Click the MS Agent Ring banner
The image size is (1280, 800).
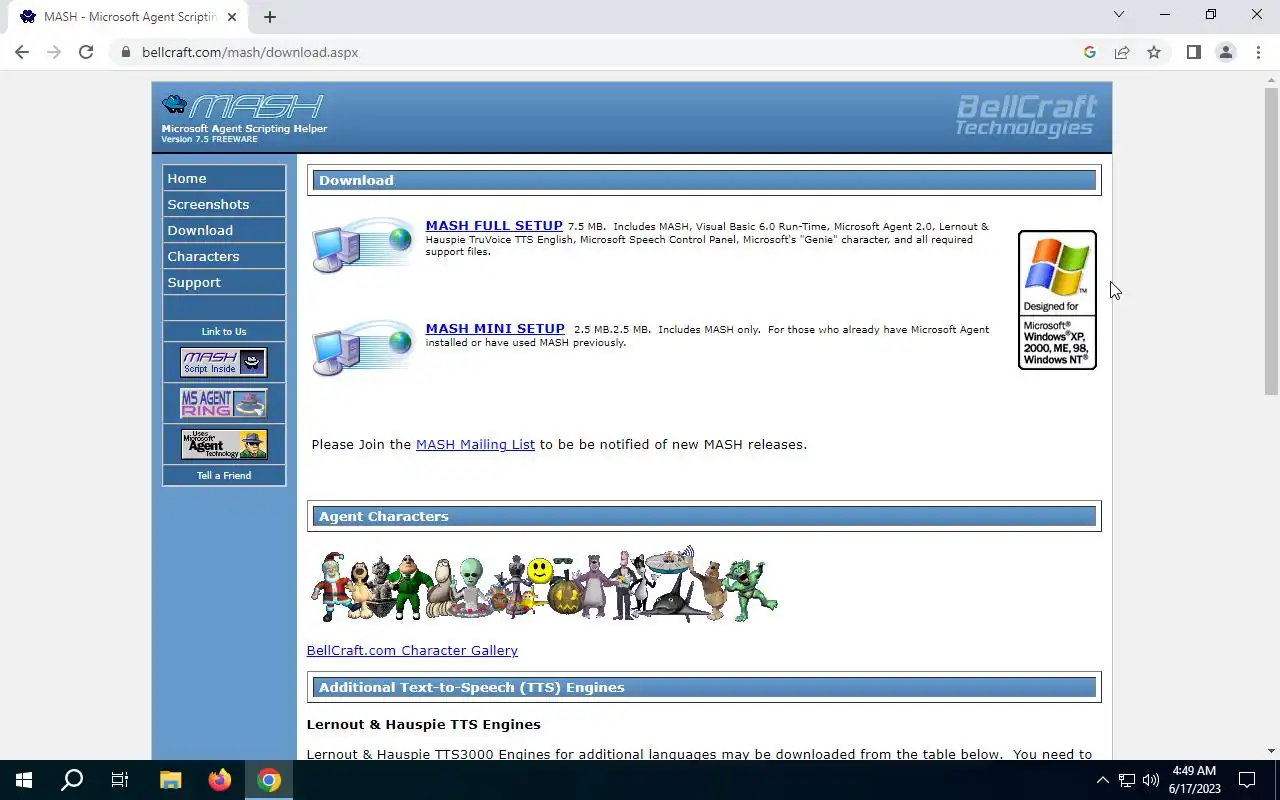224,403
